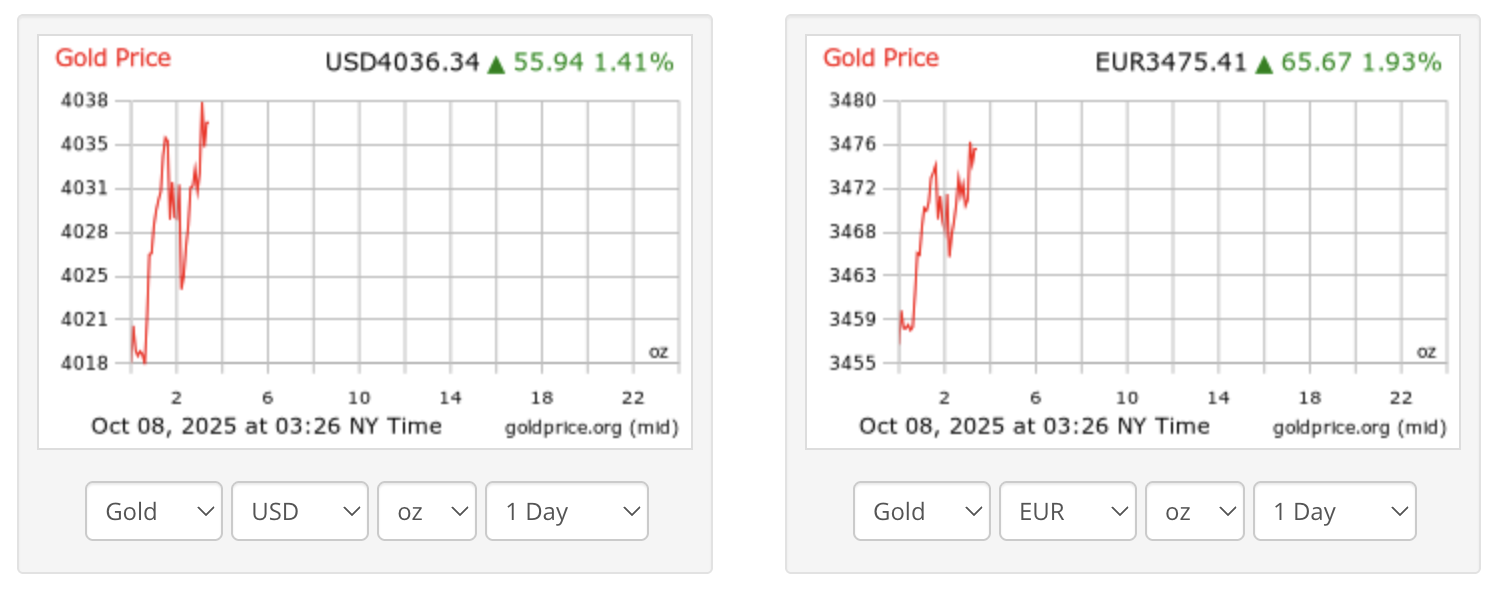Select the red 'Gold Price' label on the right chart
Screen dimensions: 1504x598
880,57
